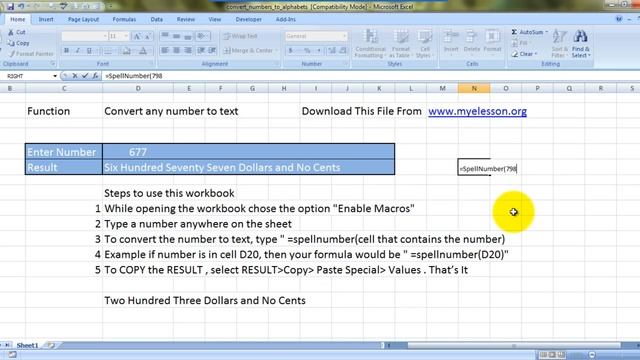
Task: Open the Insert ribbon tab
Action: click(46, 19)
